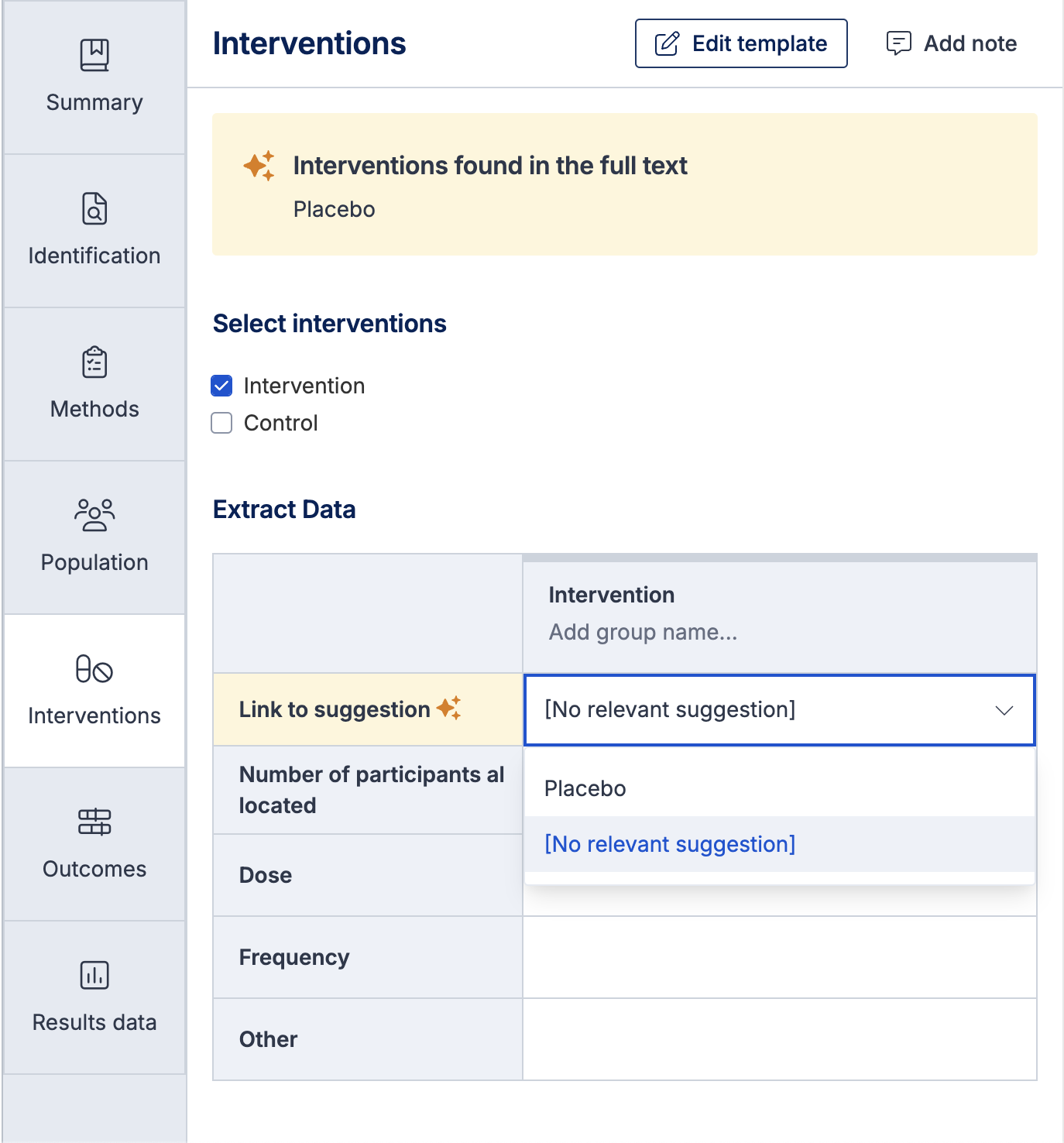
Task: Enable the Control checkbox
Action: coord(222,423)
